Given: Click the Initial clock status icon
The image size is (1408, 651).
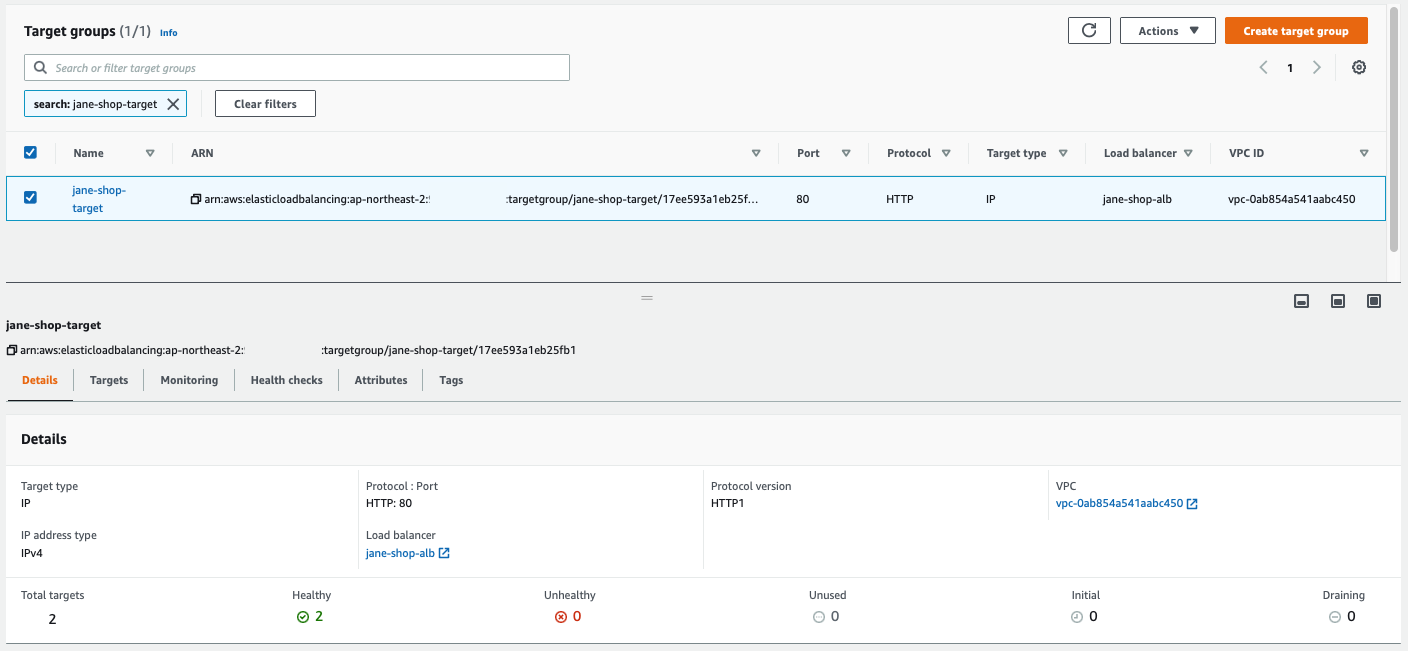Looking at the screenshot, I should pyautogui.click(x=1077, y=617).
